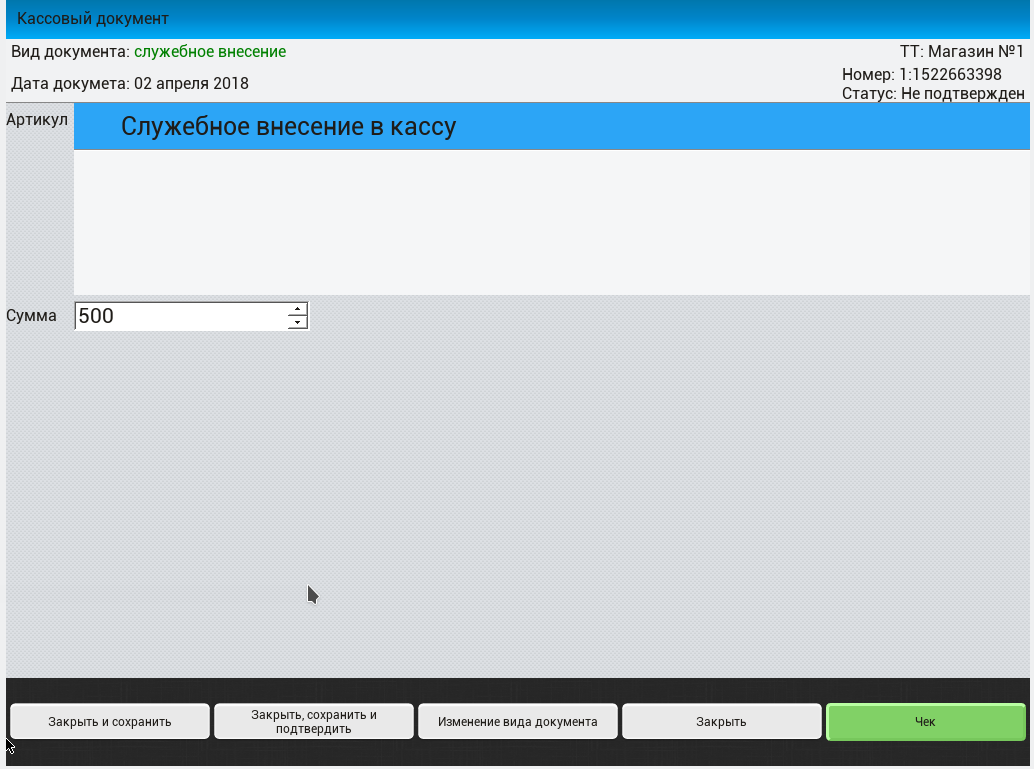Close the document with 'Закрыть' button
The width and height of the screenshot is (1034, 769).
[721, 722]
